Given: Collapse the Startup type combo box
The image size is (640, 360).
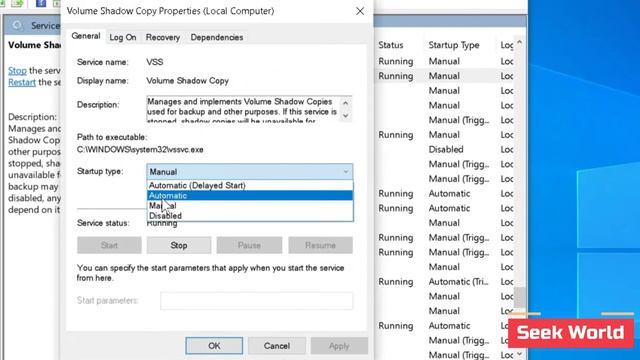Looking at the screenshot, I should 346,172.
